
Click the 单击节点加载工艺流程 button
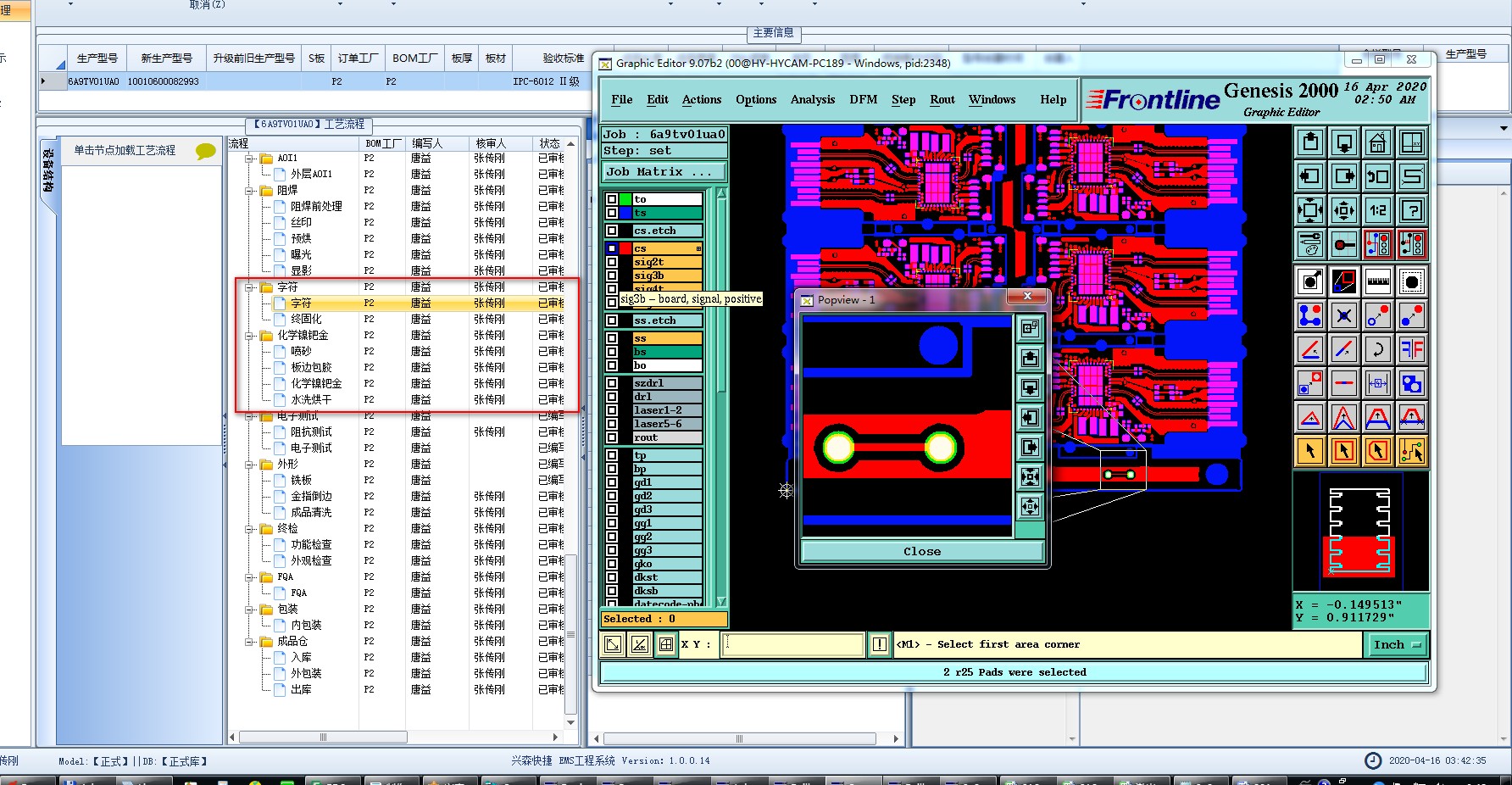pyautogui.click(x=125, y=151)
